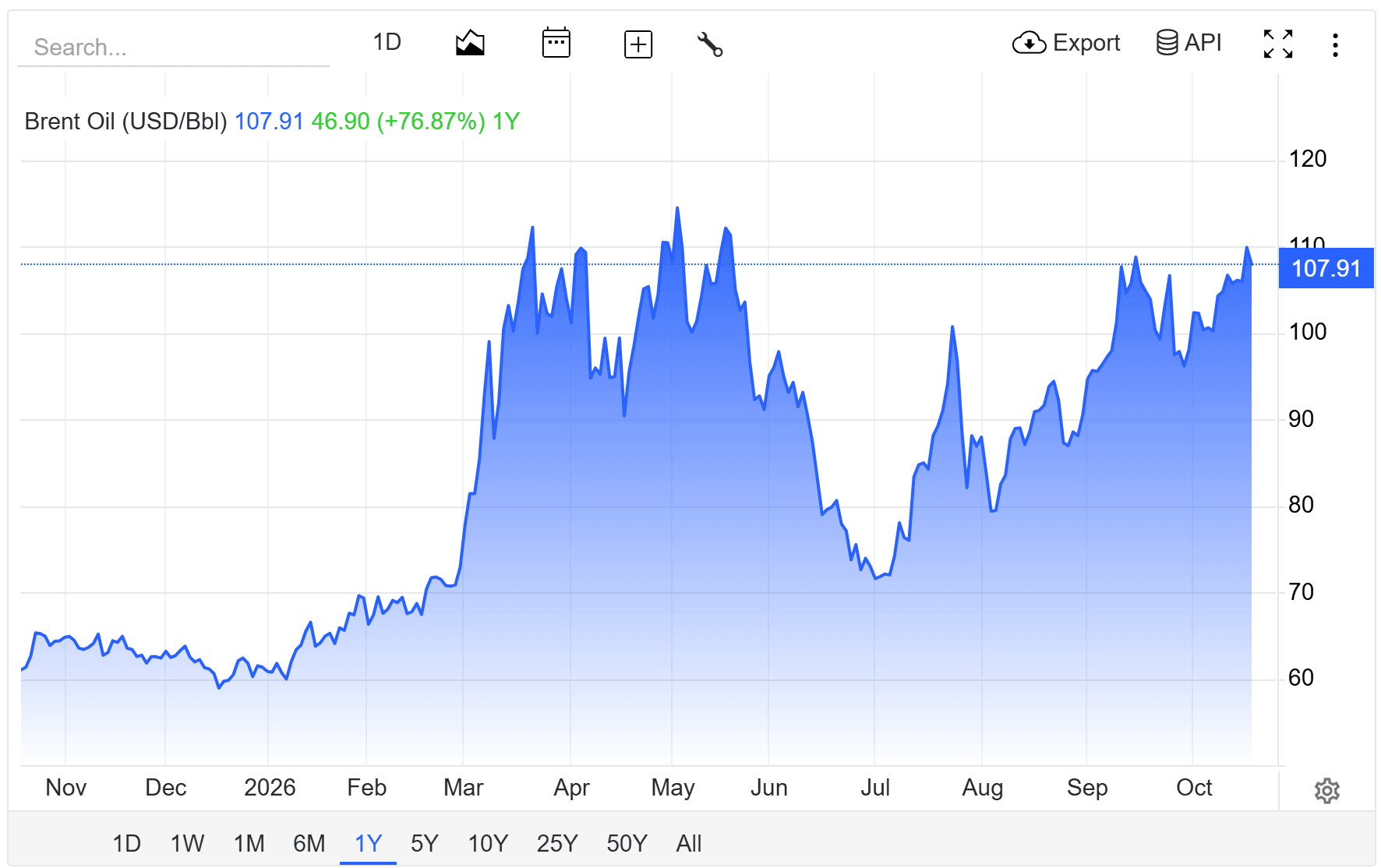This screenshot has height=868, width=1381.
Task: Open the chart type icon
Action: click(470, 43)
